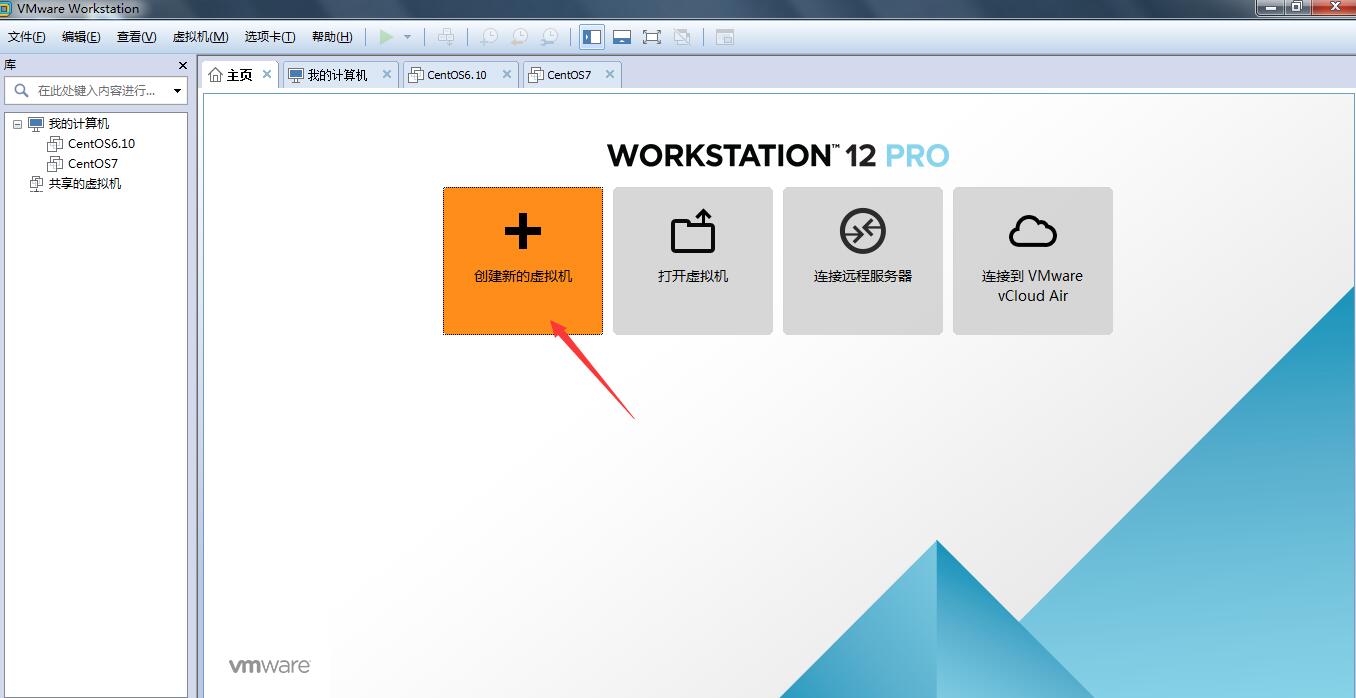Click the 打开虚拟机 tile
Screen dimensions: 1356x698
(693, 261)
